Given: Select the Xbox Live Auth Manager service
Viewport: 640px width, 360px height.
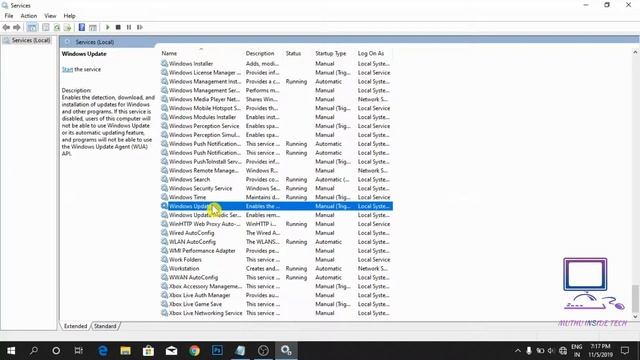Looking at the screenshot, I should click(x=276, y=295).
